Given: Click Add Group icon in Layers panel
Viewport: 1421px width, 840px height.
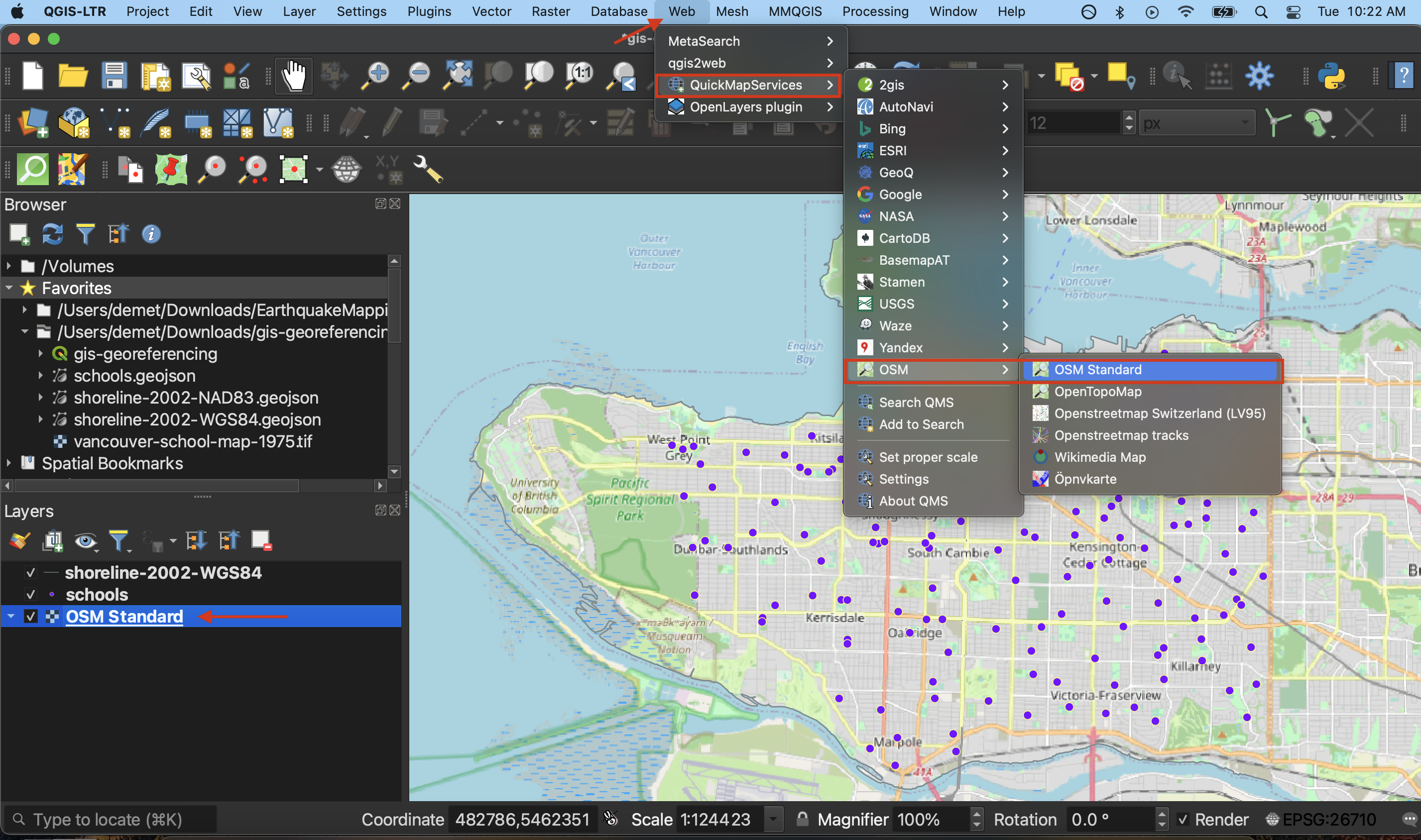Looking at the screenshot, I should click(x=53, y=540).
